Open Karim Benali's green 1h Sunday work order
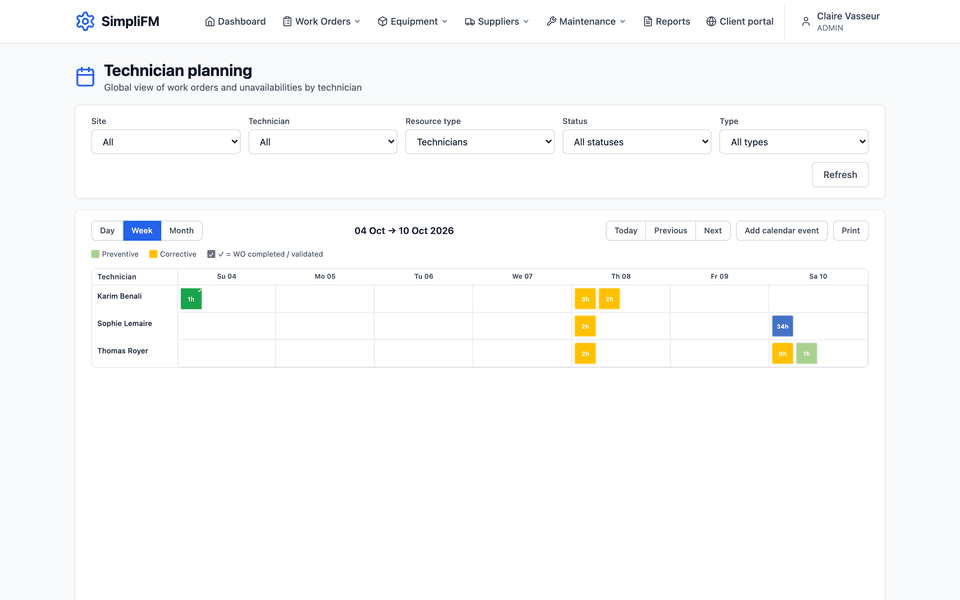960x600 pixels. point(191,299)
